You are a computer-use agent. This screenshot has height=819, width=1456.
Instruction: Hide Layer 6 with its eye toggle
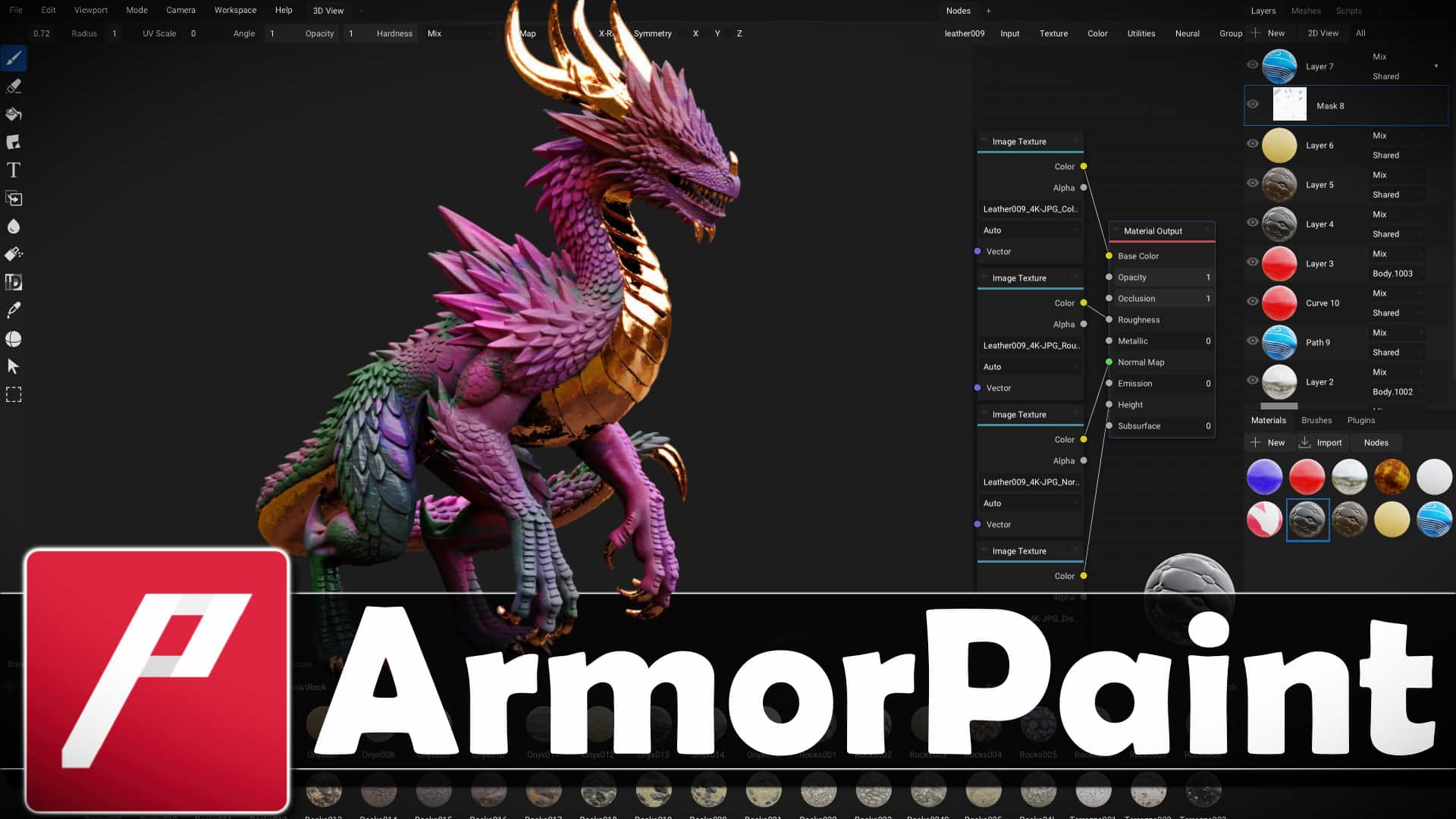coord(1253,144)
